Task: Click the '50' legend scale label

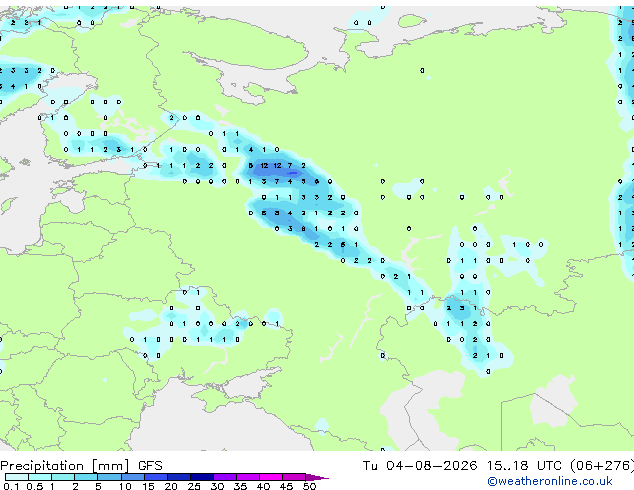Action: 309,486
